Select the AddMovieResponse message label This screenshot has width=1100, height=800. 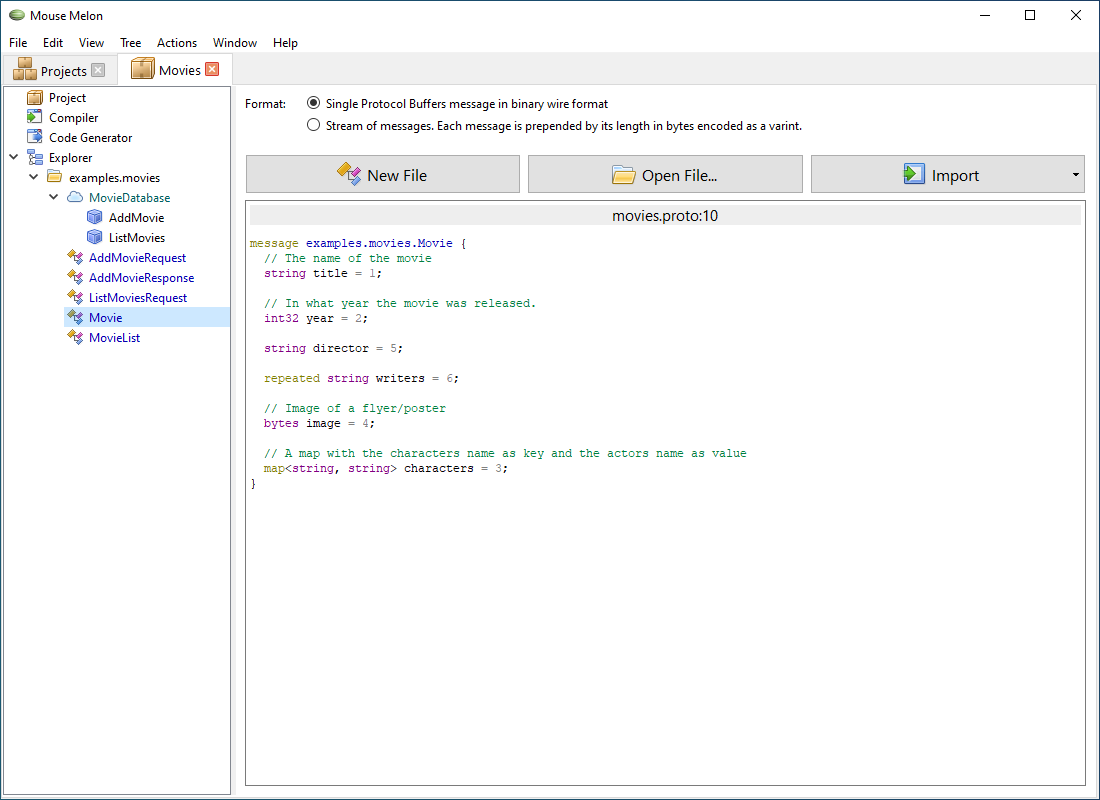(142, 277)
